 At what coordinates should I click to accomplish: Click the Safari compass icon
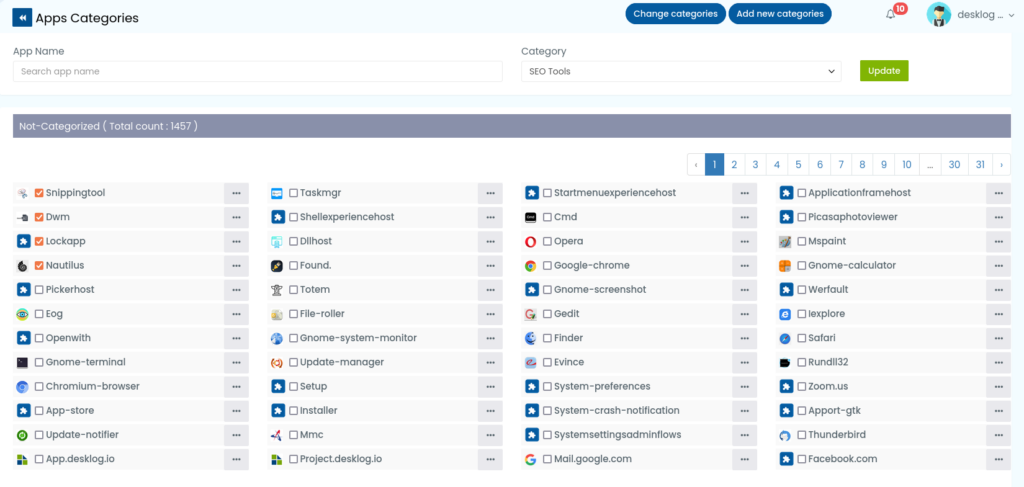[785, 338]
